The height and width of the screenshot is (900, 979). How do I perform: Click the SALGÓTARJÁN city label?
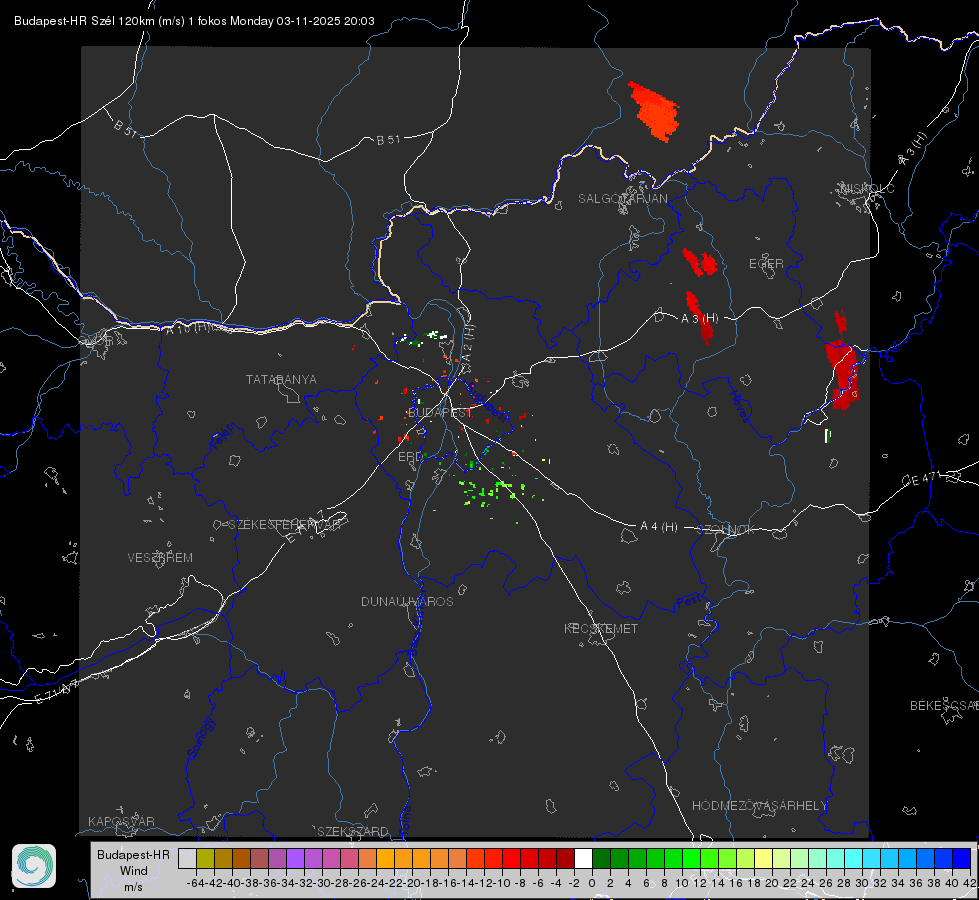[622, 199]
